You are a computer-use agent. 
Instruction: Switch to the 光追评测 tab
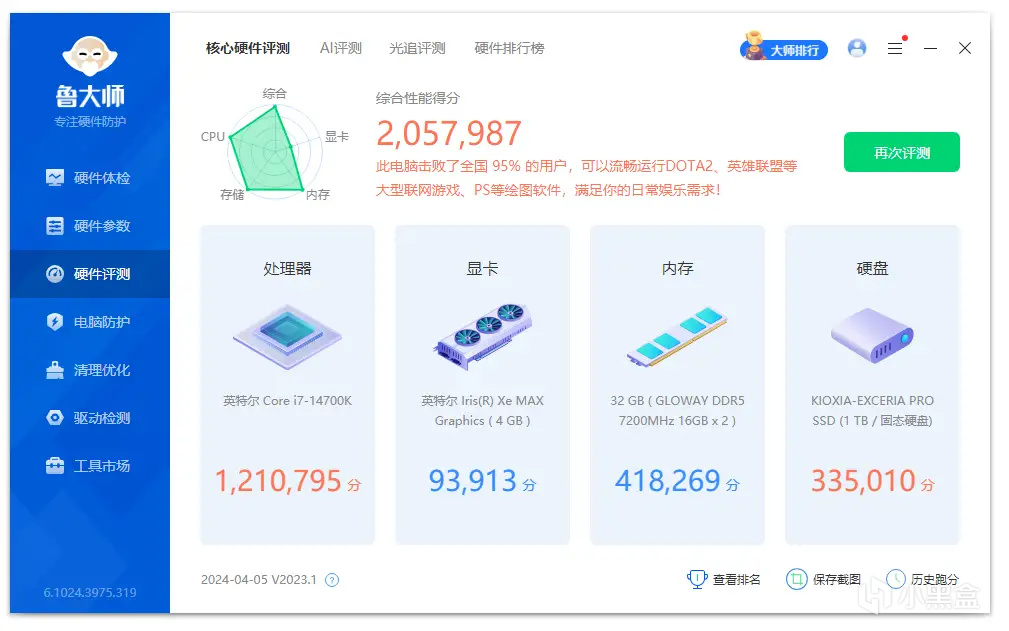click(x=417, y=48)
